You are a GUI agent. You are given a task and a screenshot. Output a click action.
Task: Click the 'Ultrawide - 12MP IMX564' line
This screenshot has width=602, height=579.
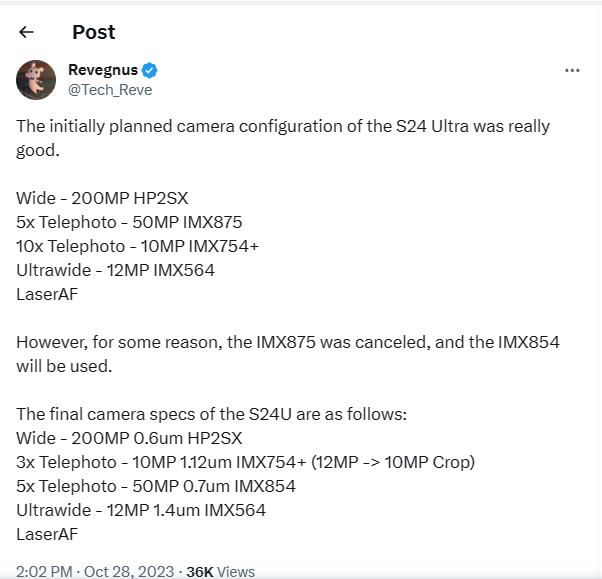(116, 269)
